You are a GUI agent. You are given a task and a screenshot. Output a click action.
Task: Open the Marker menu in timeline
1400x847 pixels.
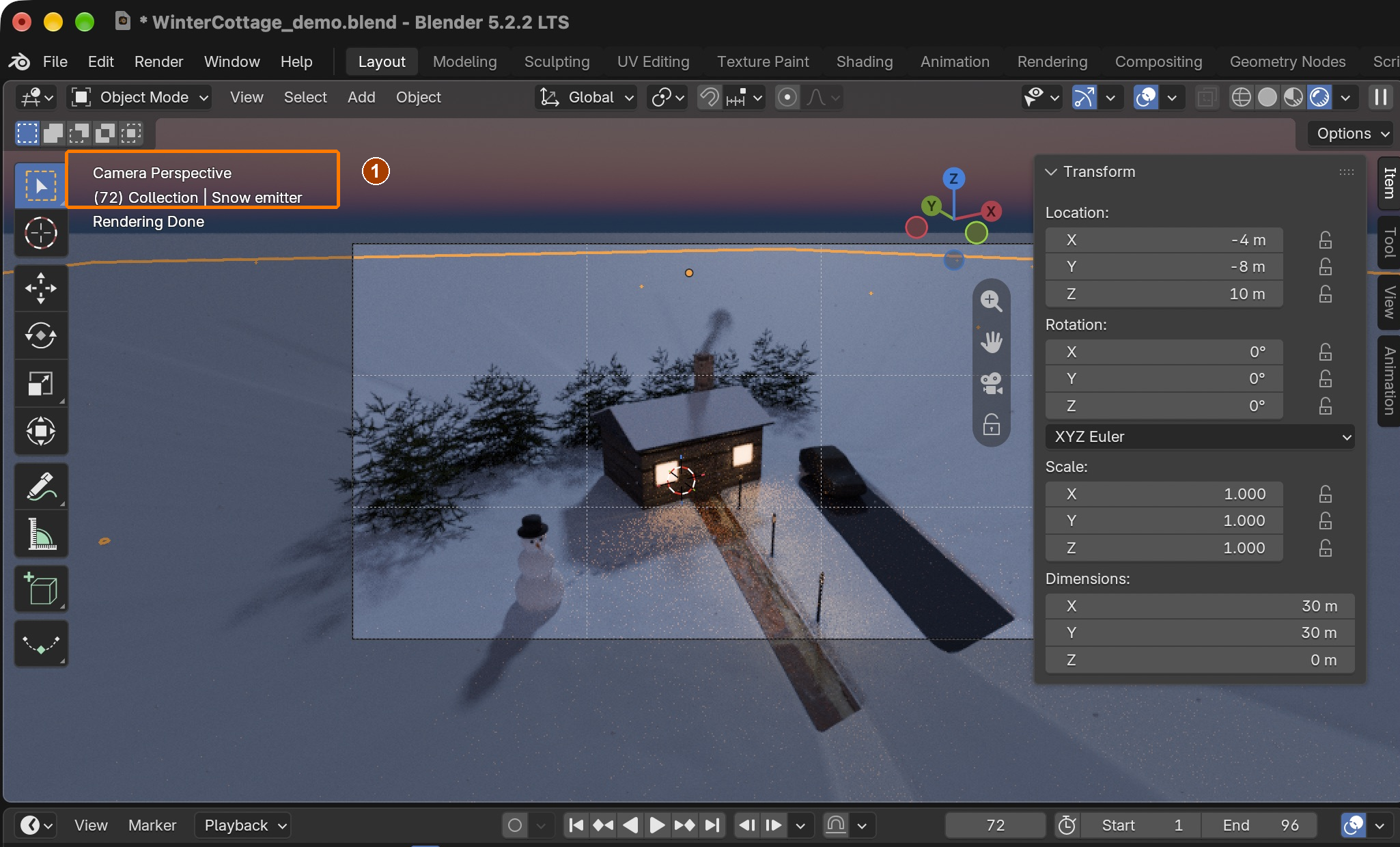[152, 825]
